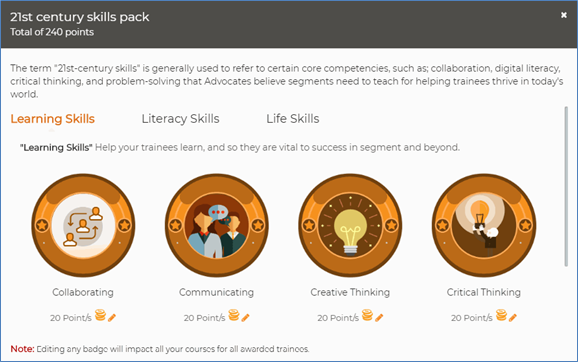This screenshot has height=362, width=578.
Task: Edit the Collaborating badge points with the pencil icon
Action: 112,317
